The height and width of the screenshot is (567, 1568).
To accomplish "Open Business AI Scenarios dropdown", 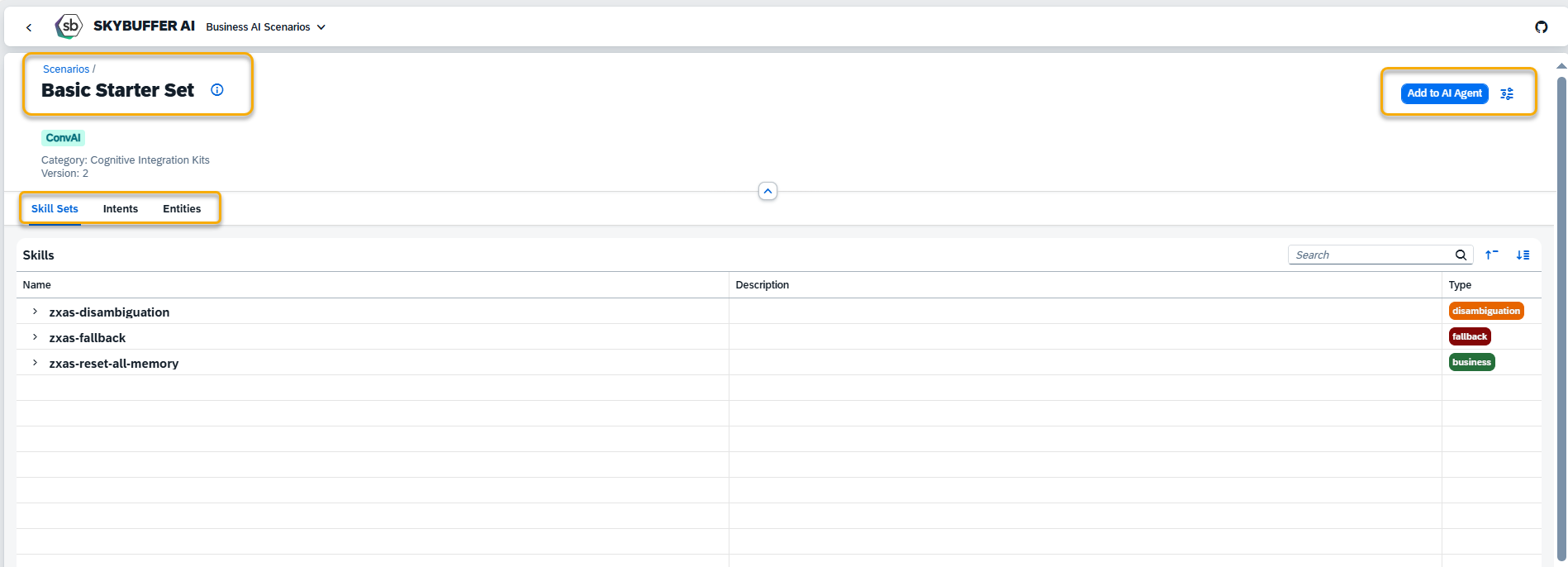I will (265, 27).
